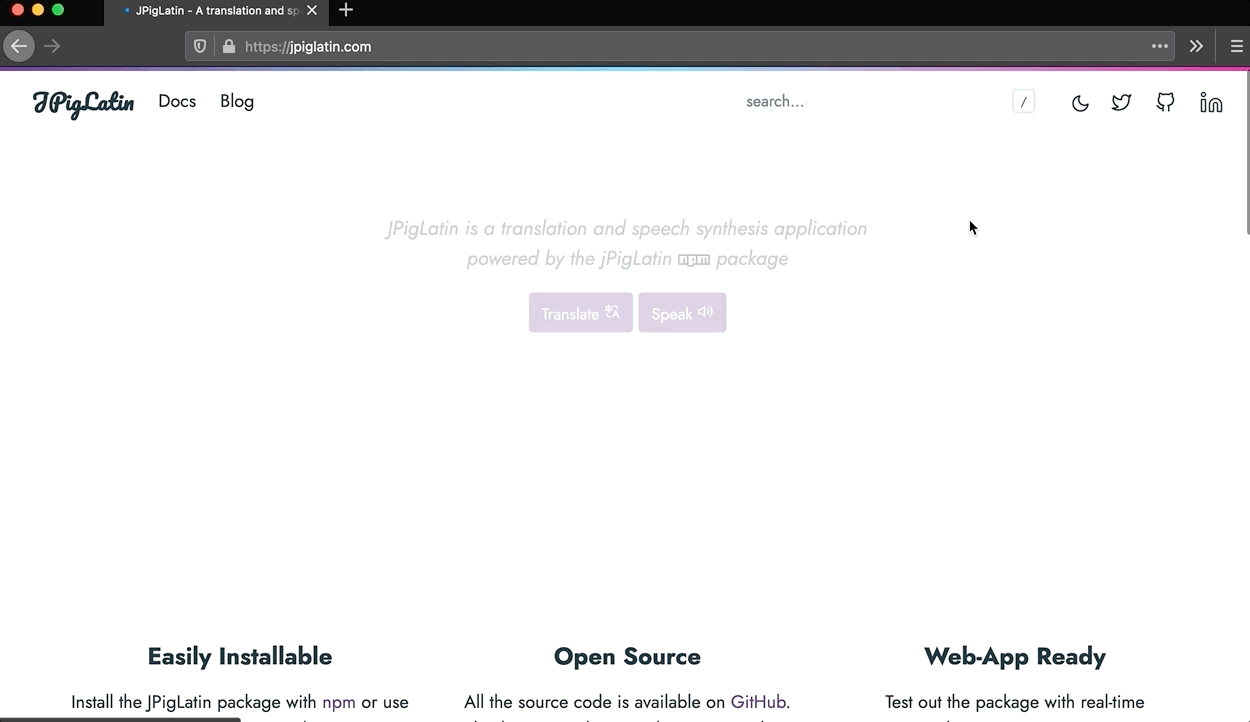Open the Docs menu item

pyautogui.click(x=177, y=101)
